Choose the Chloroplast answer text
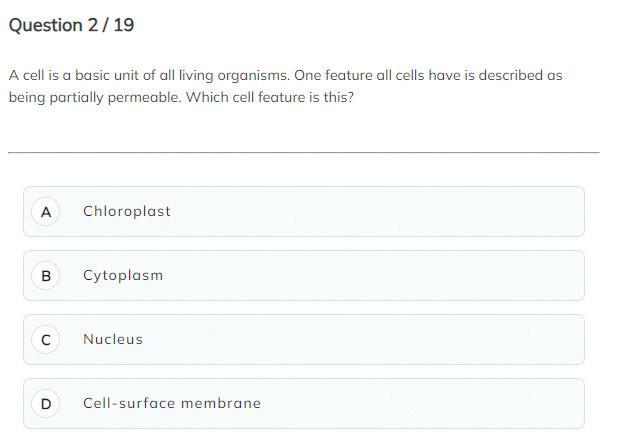The height and width of the screenshot is (445, 617). pos(126,211)
